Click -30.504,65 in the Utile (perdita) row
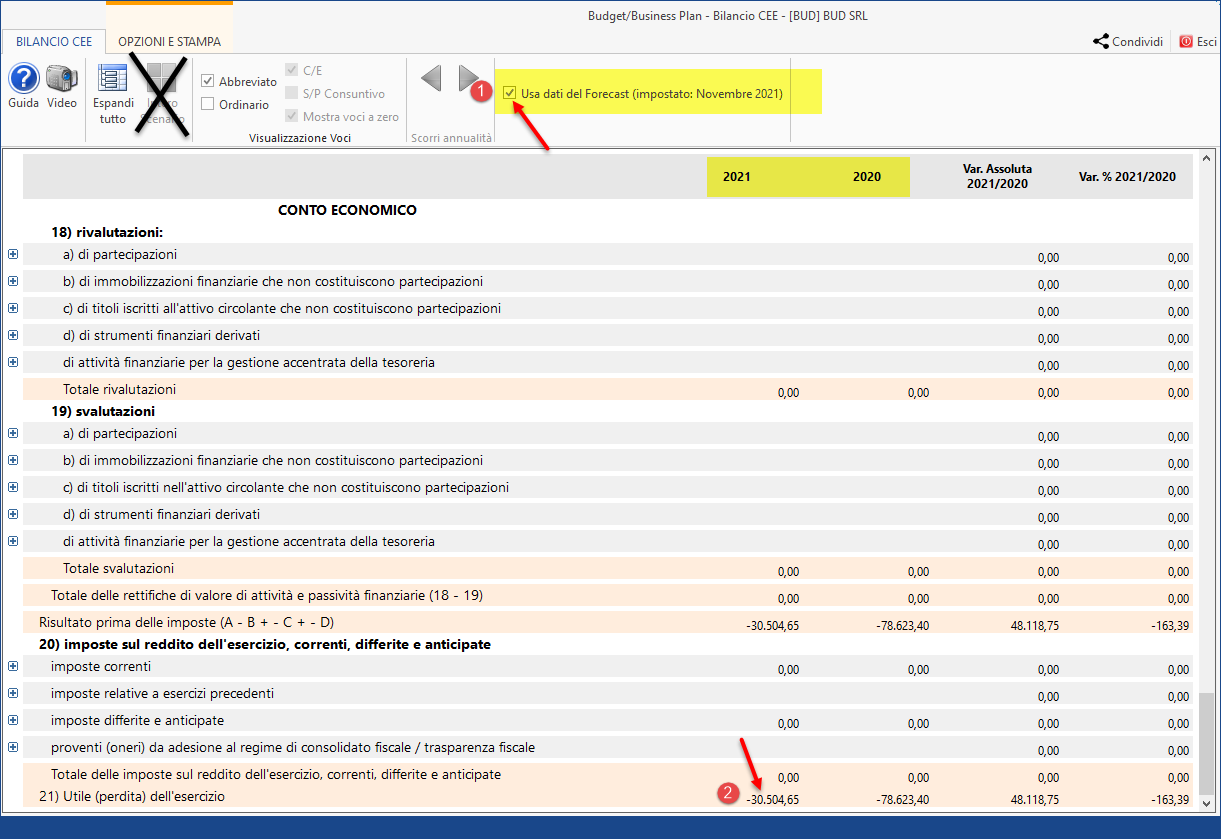 (773, 800)
